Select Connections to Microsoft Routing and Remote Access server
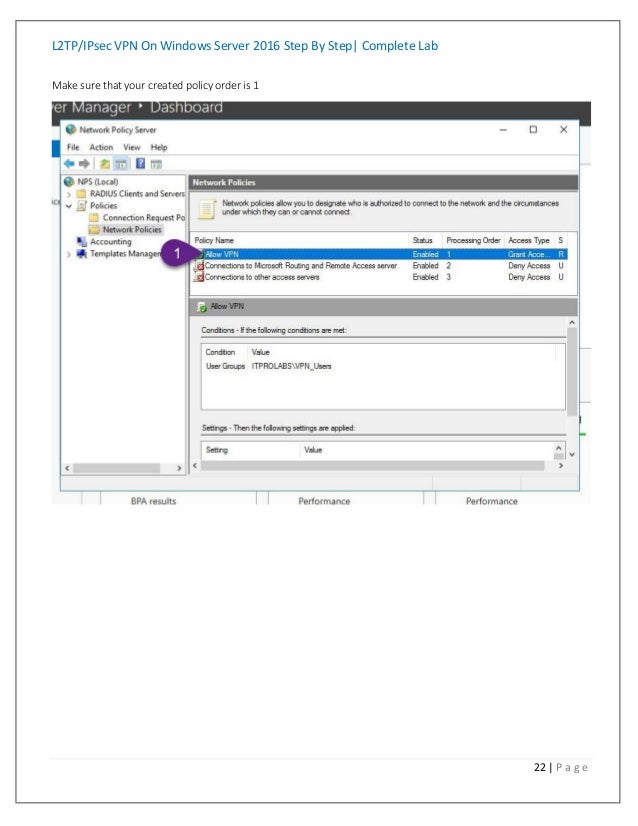Image resolution: width=638 pixels, height=826 pixels. click(300, 266)
